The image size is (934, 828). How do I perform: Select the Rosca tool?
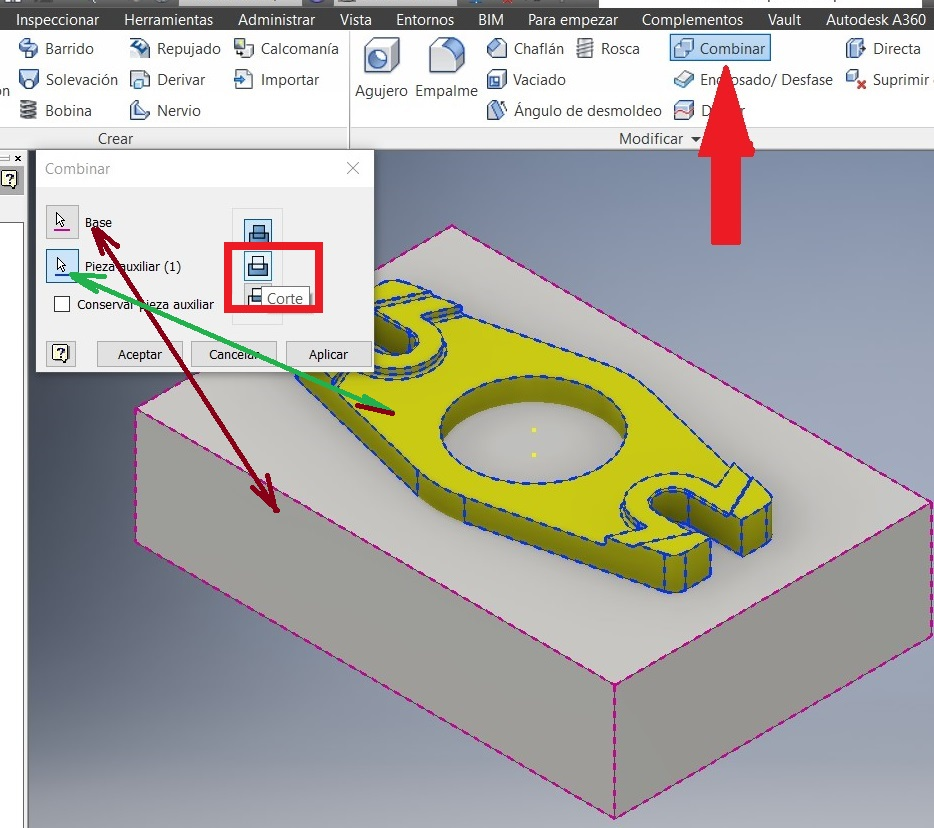pos(608,48)
